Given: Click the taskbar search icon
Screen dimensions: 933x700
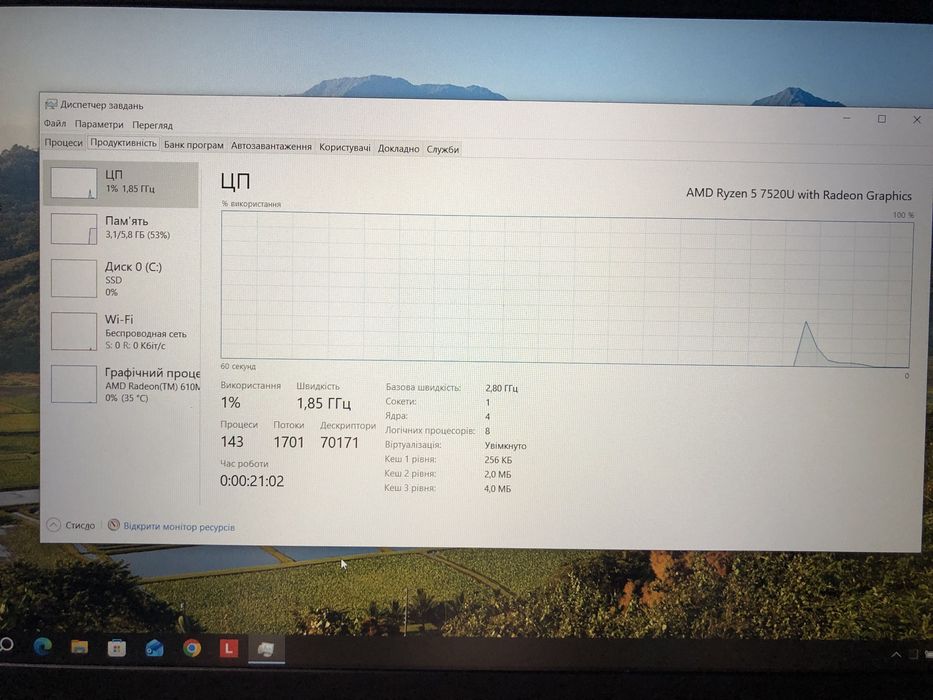Looking at the screenshot, I should coord(6,645).
